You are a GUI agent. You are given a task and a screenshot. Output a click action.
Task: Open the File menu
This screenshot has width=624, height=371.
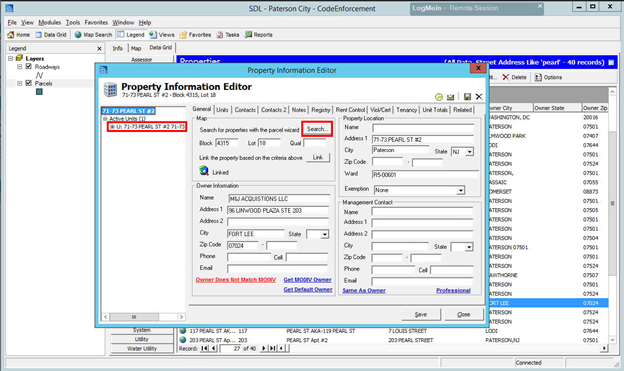12,22
